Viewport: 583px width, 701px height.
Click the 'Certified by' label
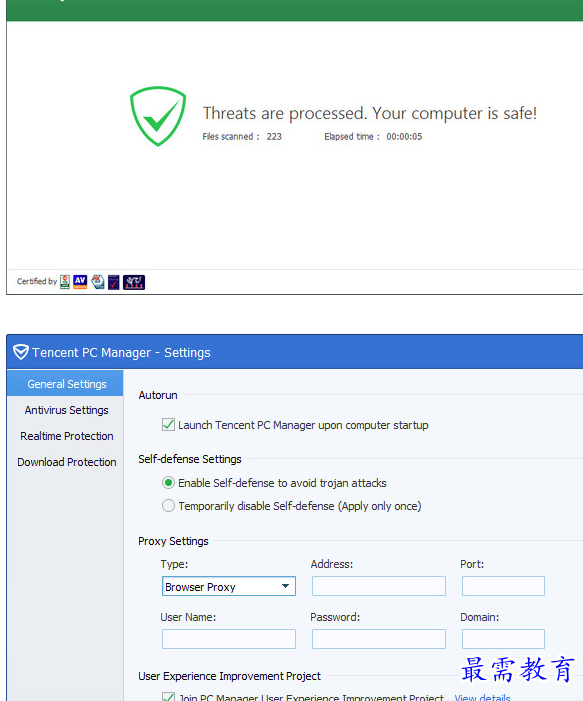[x=37, y=281]
